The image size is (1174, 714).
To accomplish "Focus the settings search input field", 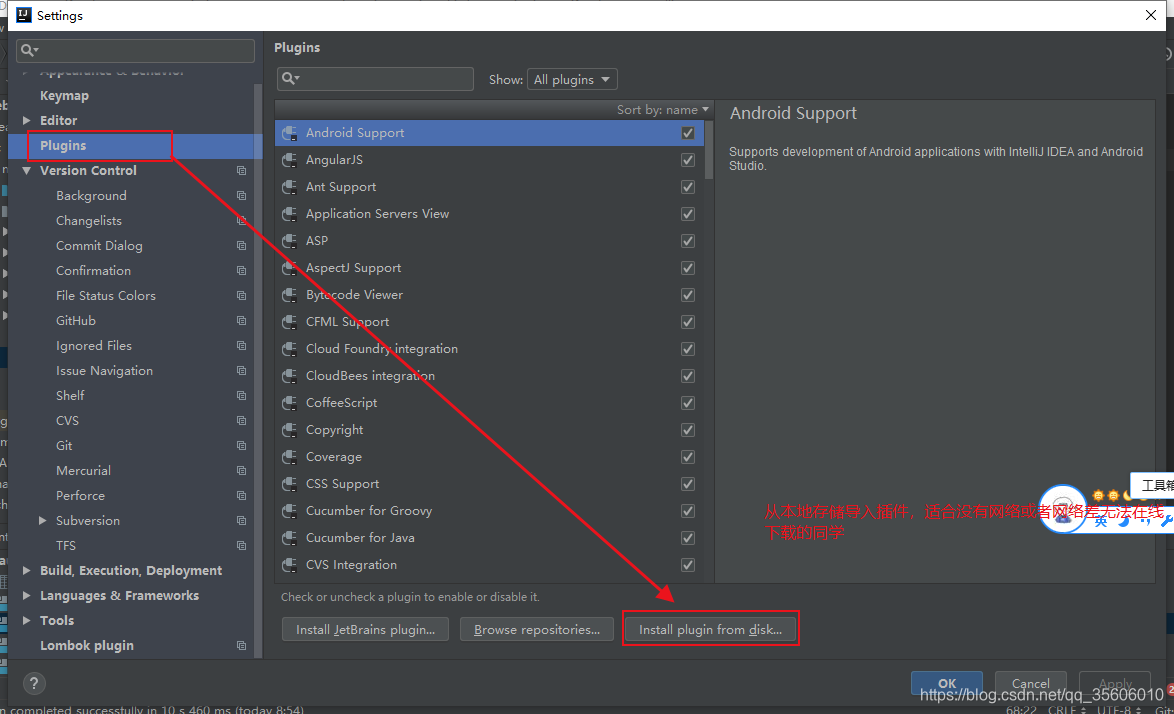I will [136, 50].
